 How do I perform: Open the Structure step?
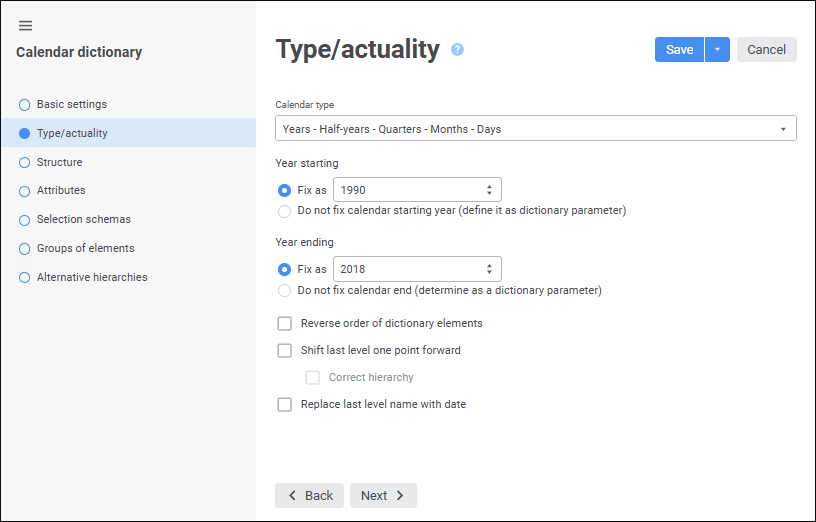pos(59,162)
